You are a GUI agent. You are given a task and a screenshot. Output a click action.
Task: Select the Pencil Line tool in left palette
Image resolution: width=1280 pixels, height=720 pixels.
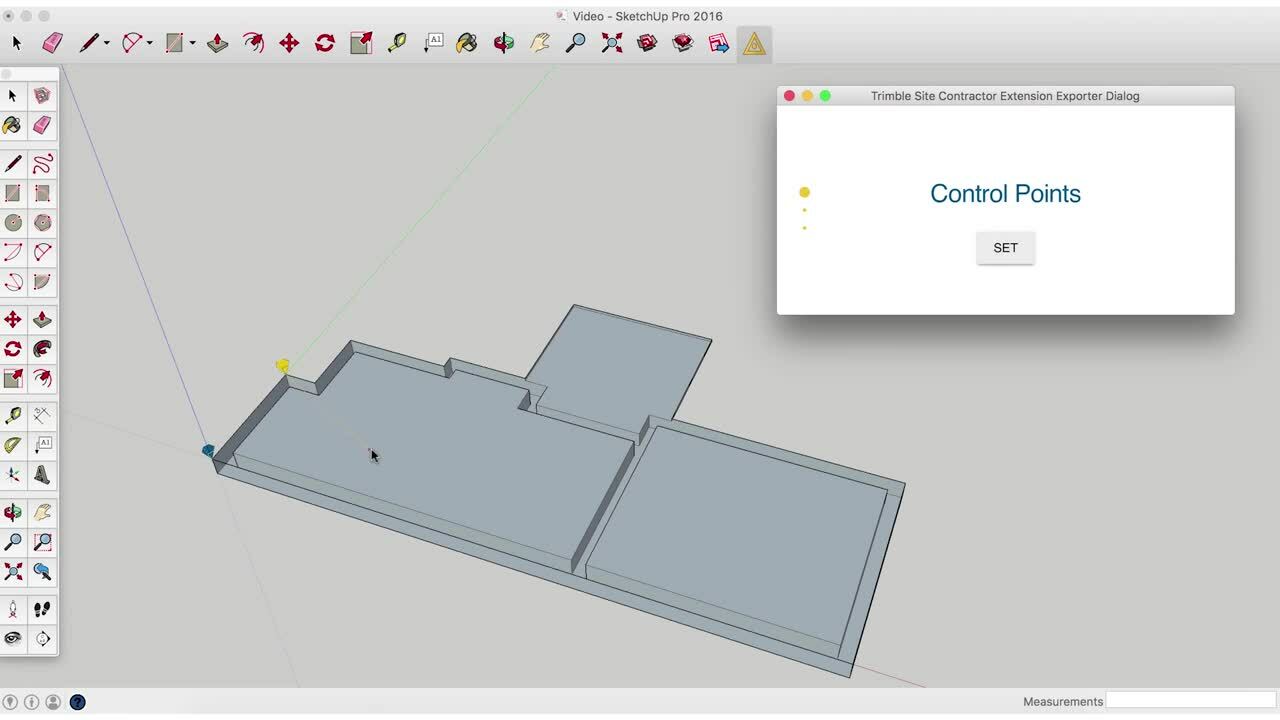[x=13, y=164]
